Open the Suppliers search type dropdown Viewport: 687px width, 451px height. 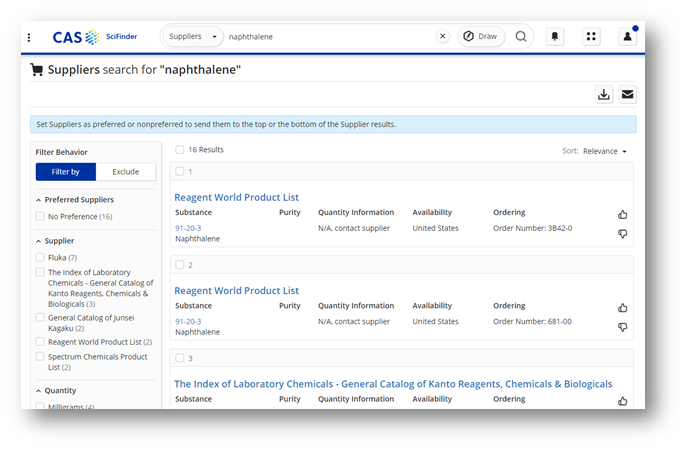(x=193, y=36)
